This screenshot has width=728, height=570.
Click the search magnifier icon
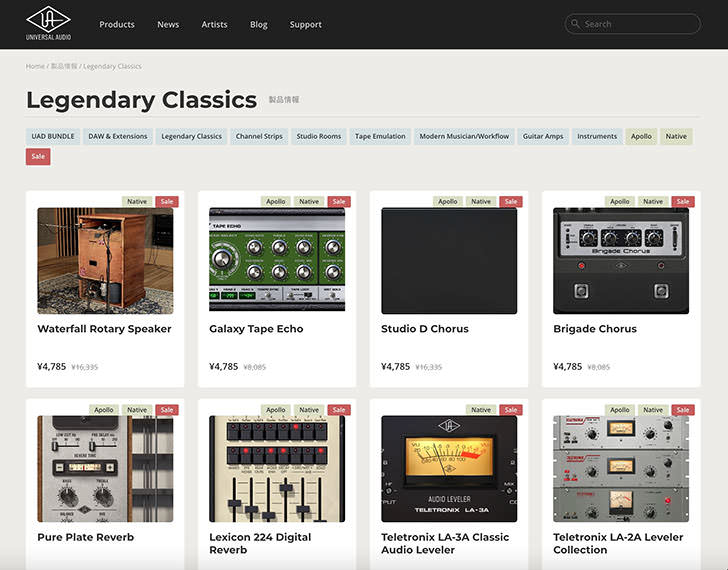click(575, 24)
